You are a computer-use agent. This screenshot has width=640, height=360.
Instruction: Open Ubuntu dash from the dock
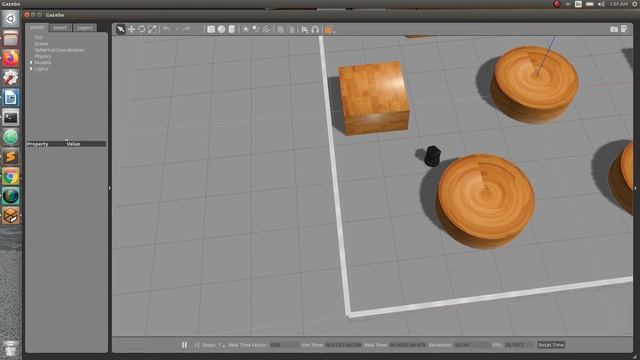pos(11,18)
